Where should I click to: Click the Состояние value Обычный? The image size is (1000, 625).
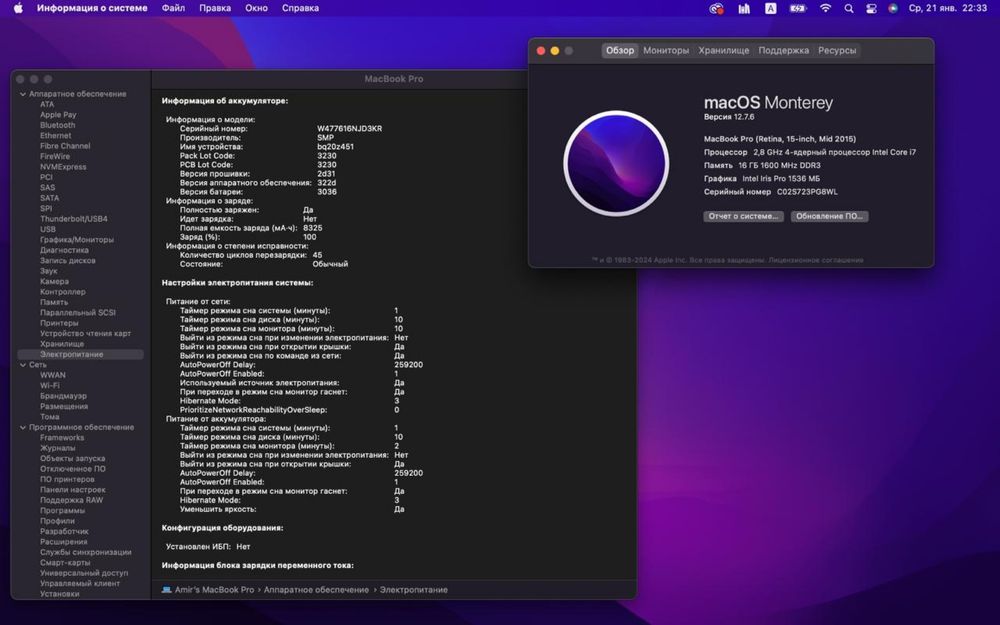330,264
